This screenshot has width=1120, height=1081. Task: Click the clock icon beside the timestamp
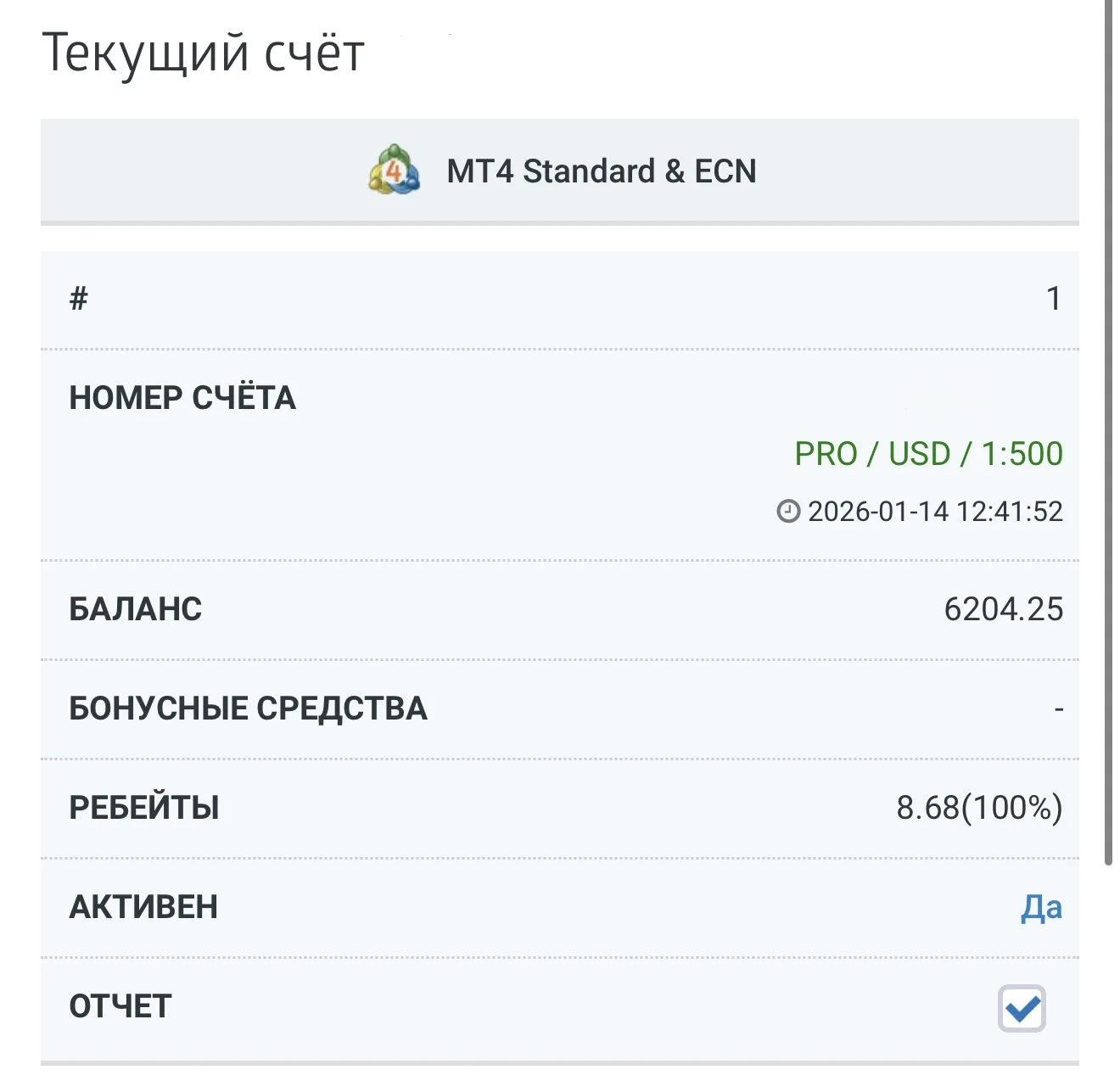(x=788, y=511)
